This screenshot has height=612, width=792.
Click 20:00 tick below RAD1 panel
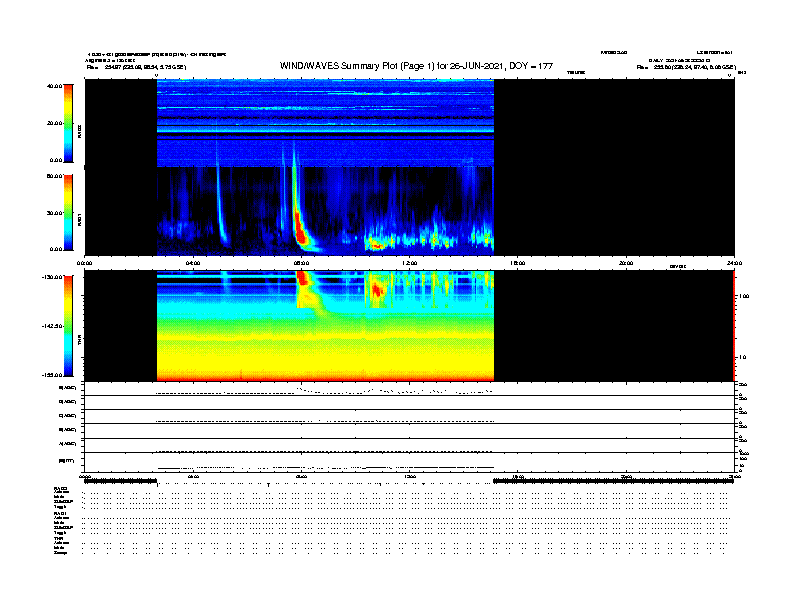pos(626,263)
